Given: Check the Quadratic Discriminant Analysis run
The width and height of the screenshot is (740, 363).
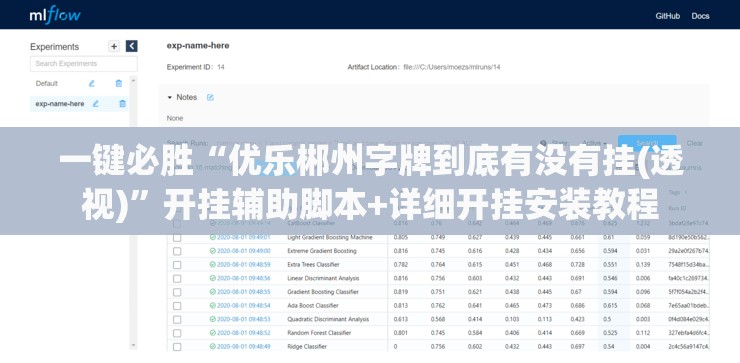Looking at the screenshot, I should (177, 320).
